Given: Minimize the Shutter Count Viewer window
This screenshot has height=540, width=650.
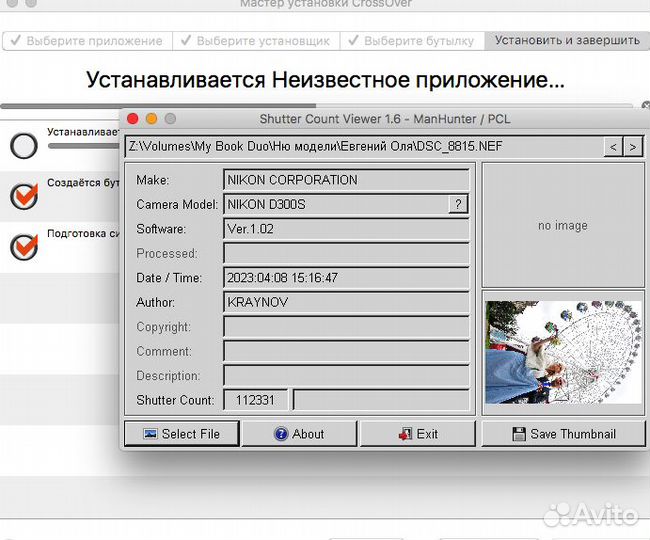Looking at the screenshot, I should pos(151,119).
